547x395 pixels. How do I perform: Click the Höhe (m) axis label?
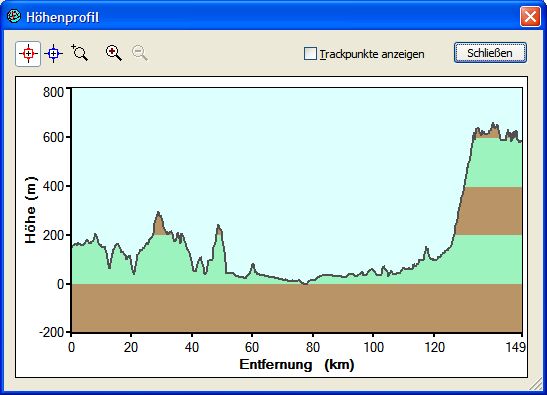(x=31, y=210)
